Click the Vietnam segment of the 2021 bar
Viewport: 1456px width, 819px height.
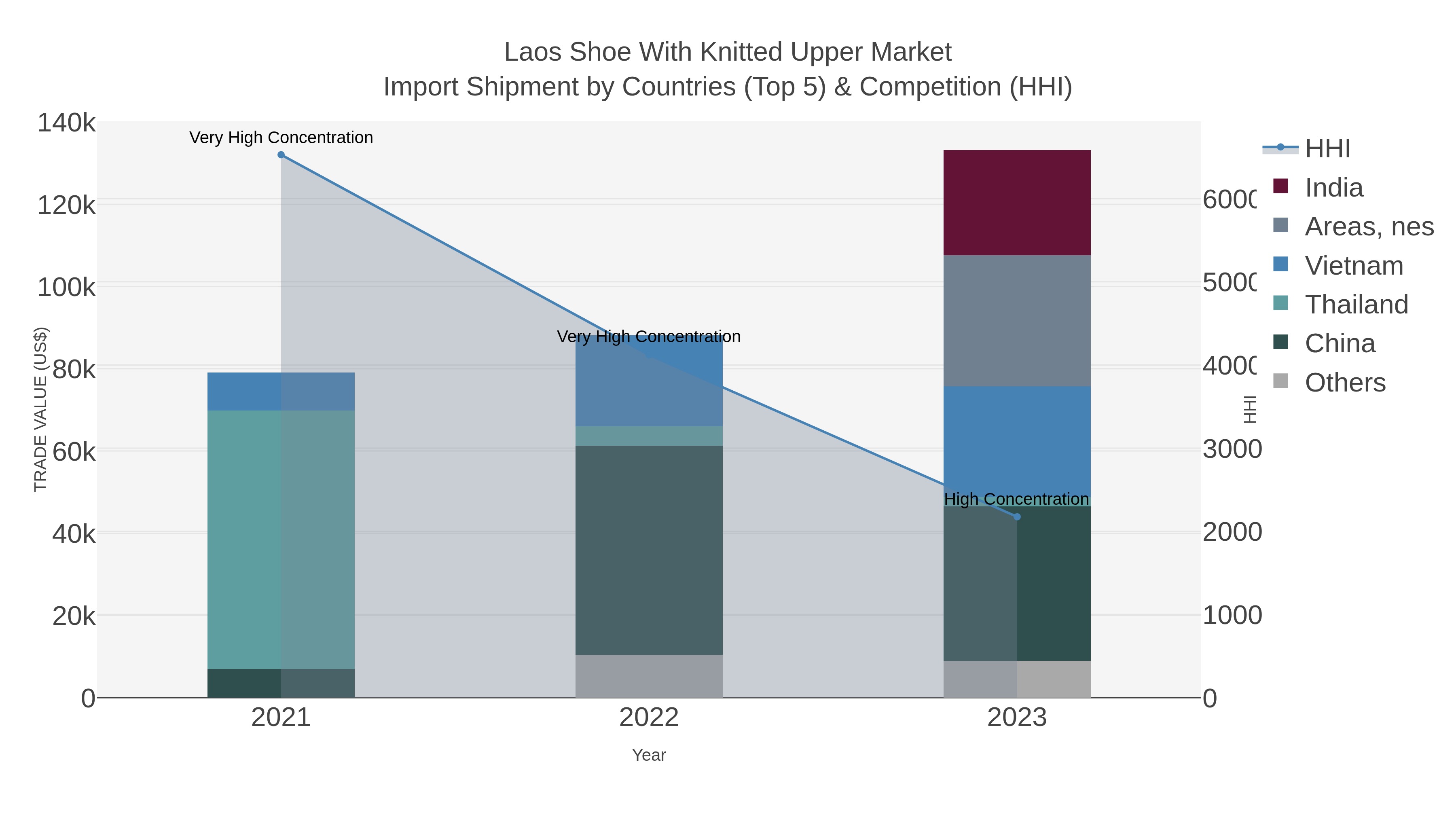[x=281, y=391]
